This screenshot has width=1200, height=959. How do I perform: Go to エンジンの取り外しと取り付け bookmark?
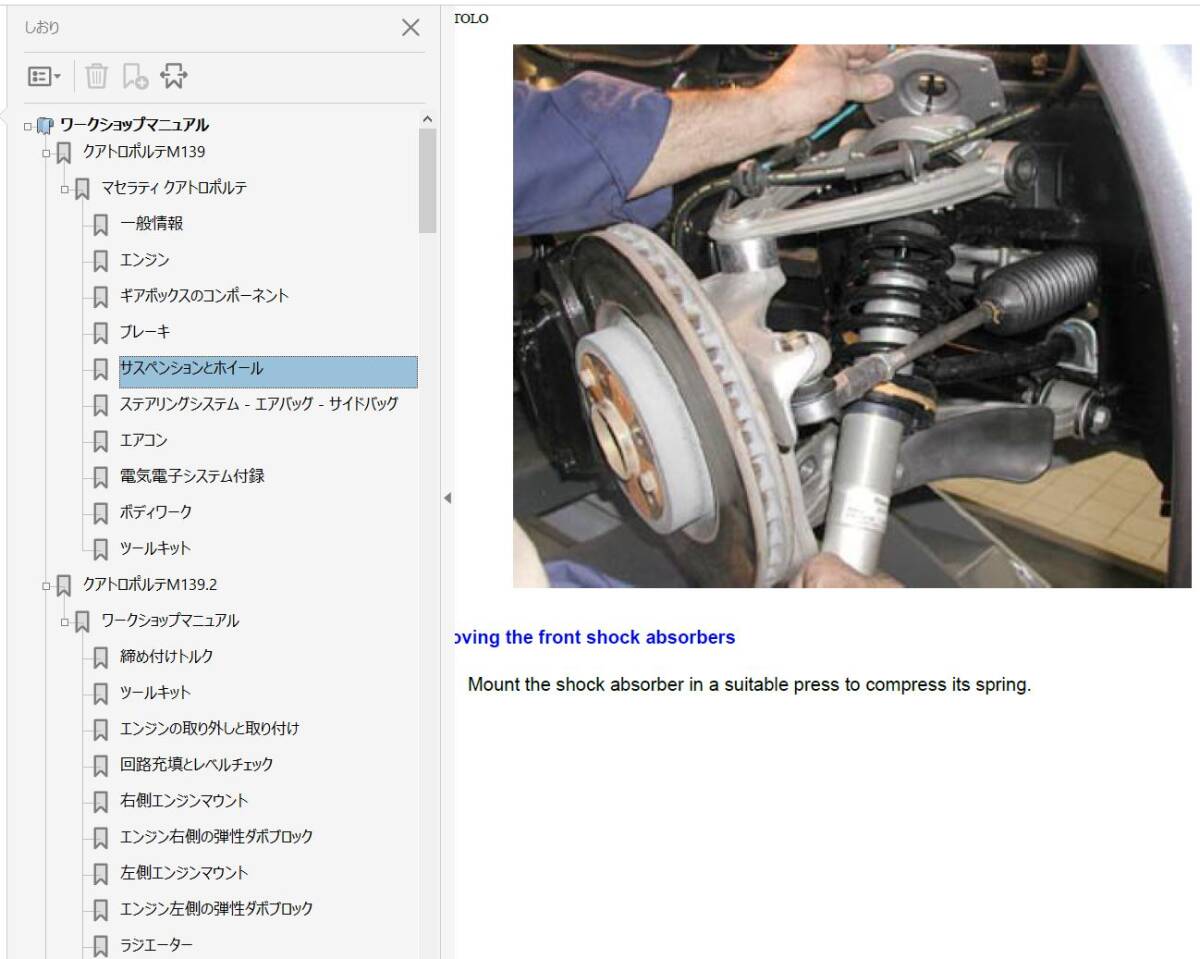click(209, 728)
